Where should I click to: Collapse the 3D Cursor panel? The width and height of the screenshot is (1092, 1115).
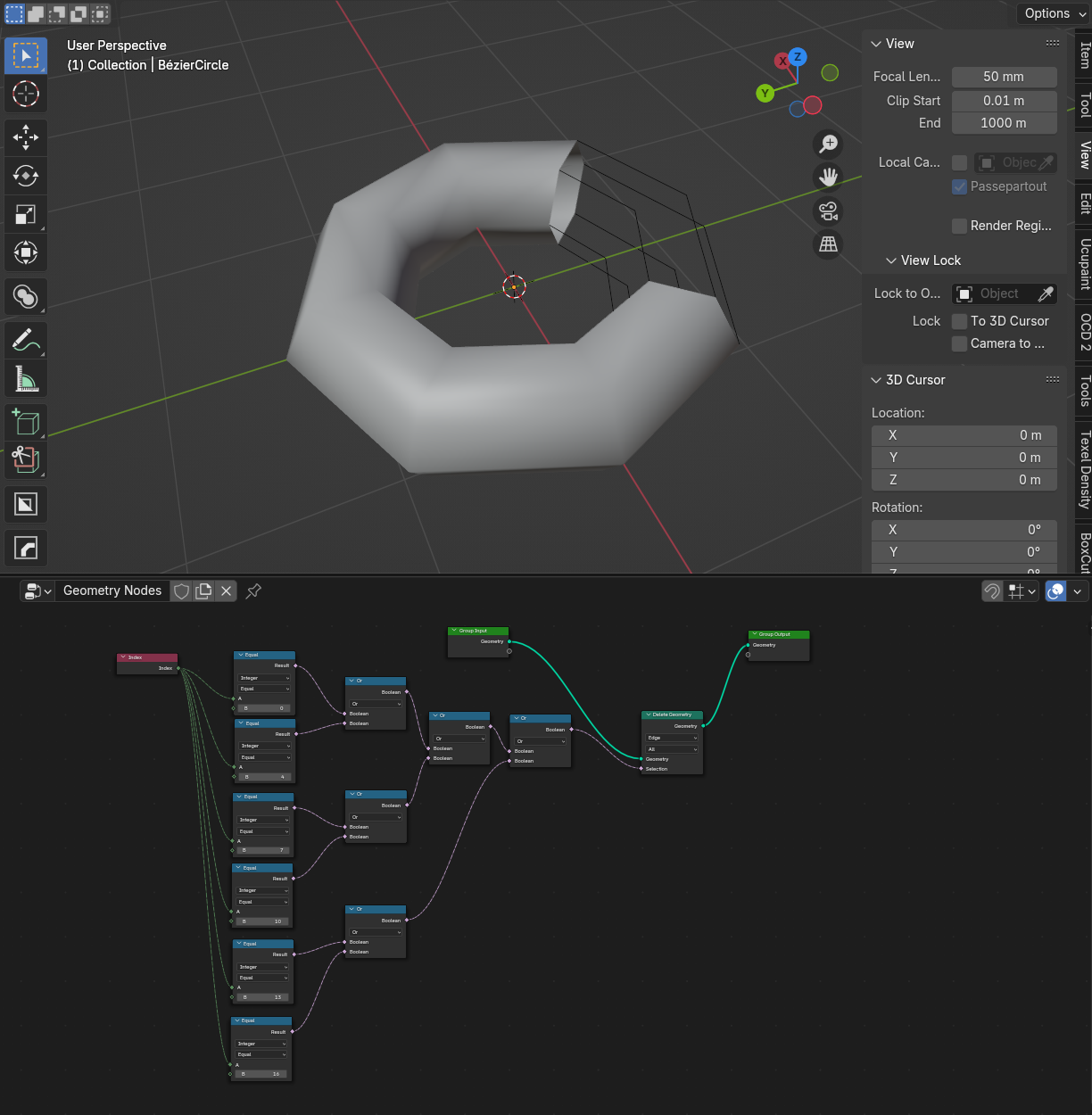tap(876, 380)
